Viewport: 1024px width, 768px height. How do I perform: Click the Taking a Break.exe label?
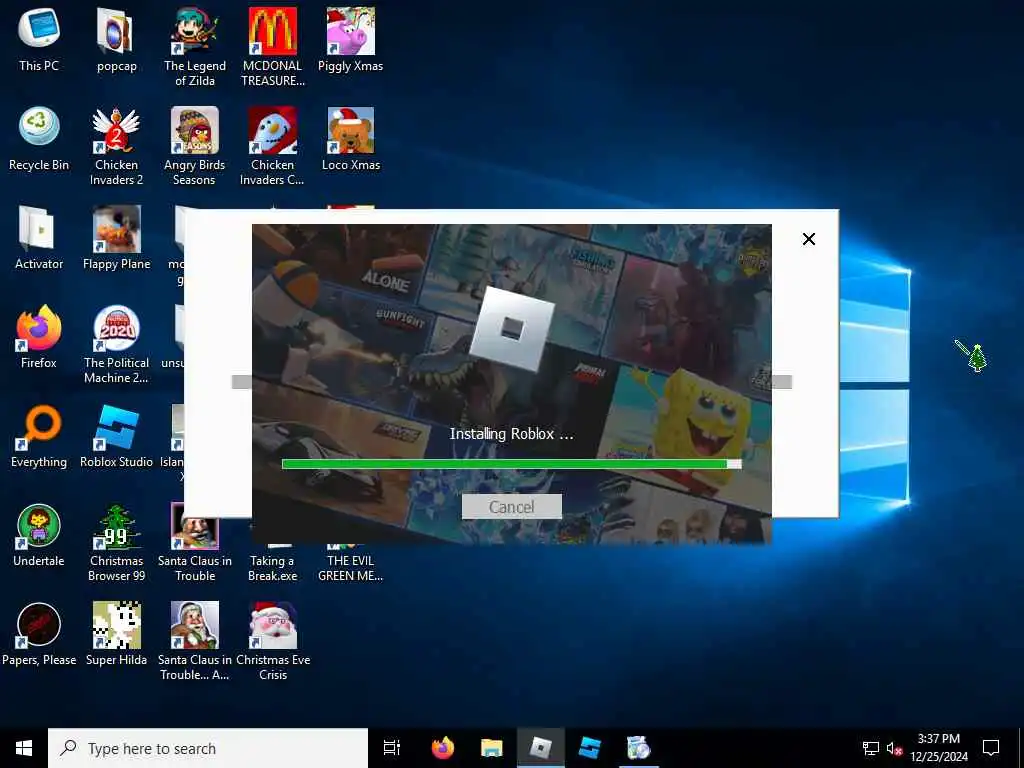click(x=272, y=568)
